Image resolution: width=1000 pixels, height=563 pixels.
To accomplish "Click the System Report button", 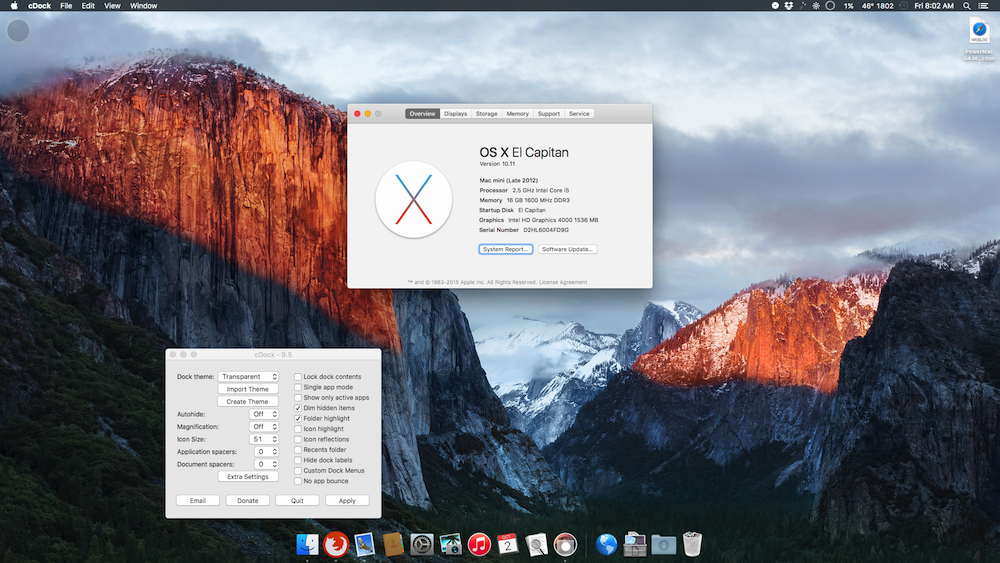I will tap(506, 249).
